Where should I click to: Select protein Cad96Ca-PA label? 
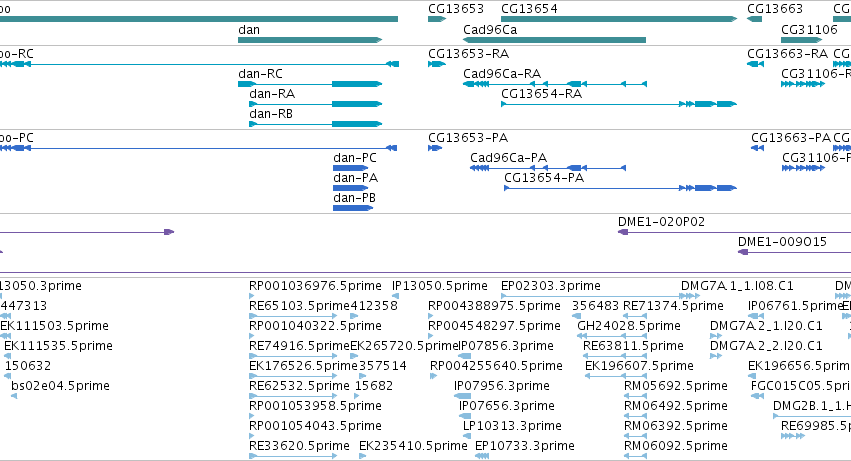(508, 158)
